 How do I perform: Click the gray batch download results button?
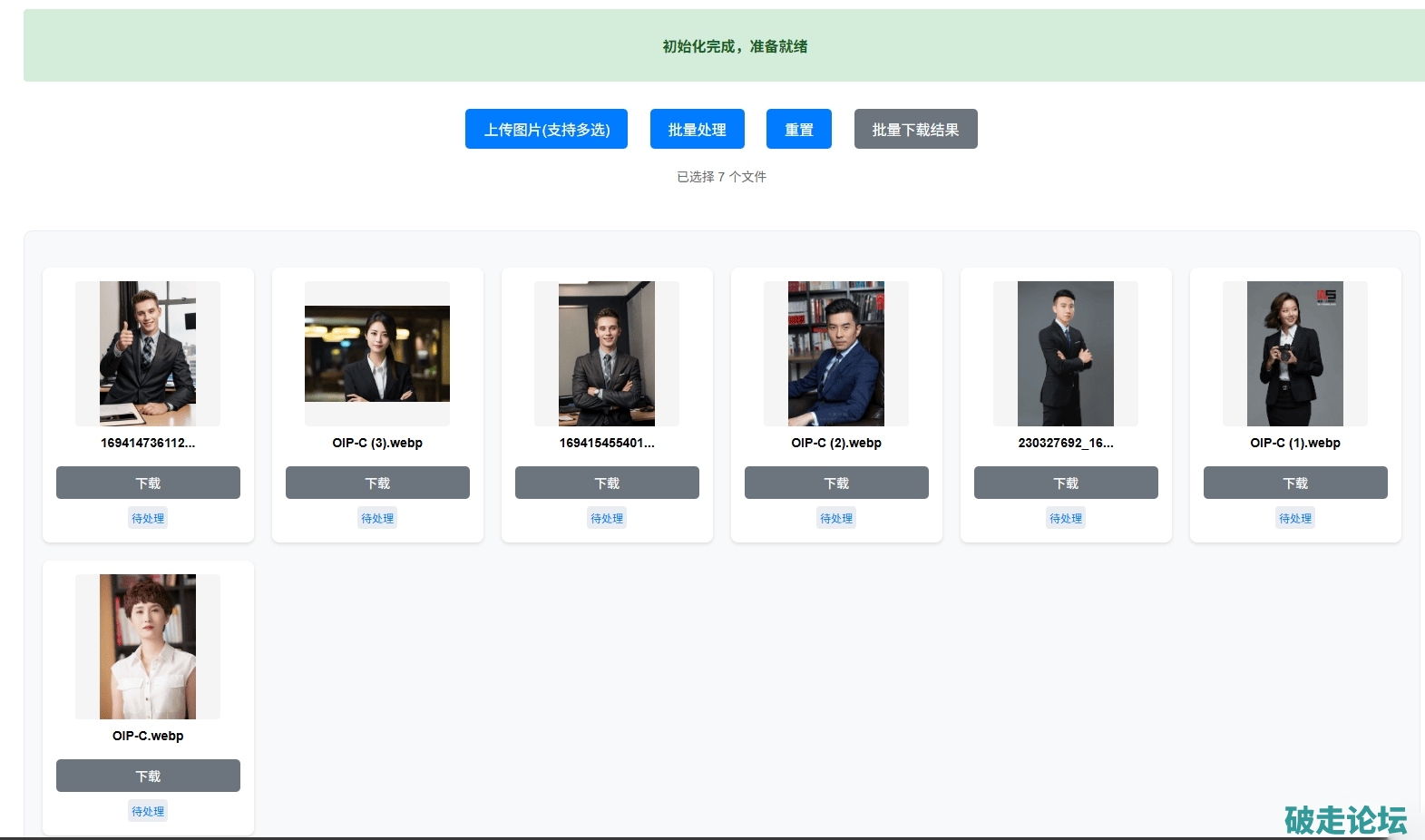pyautogui.click(x=915, y=129)
